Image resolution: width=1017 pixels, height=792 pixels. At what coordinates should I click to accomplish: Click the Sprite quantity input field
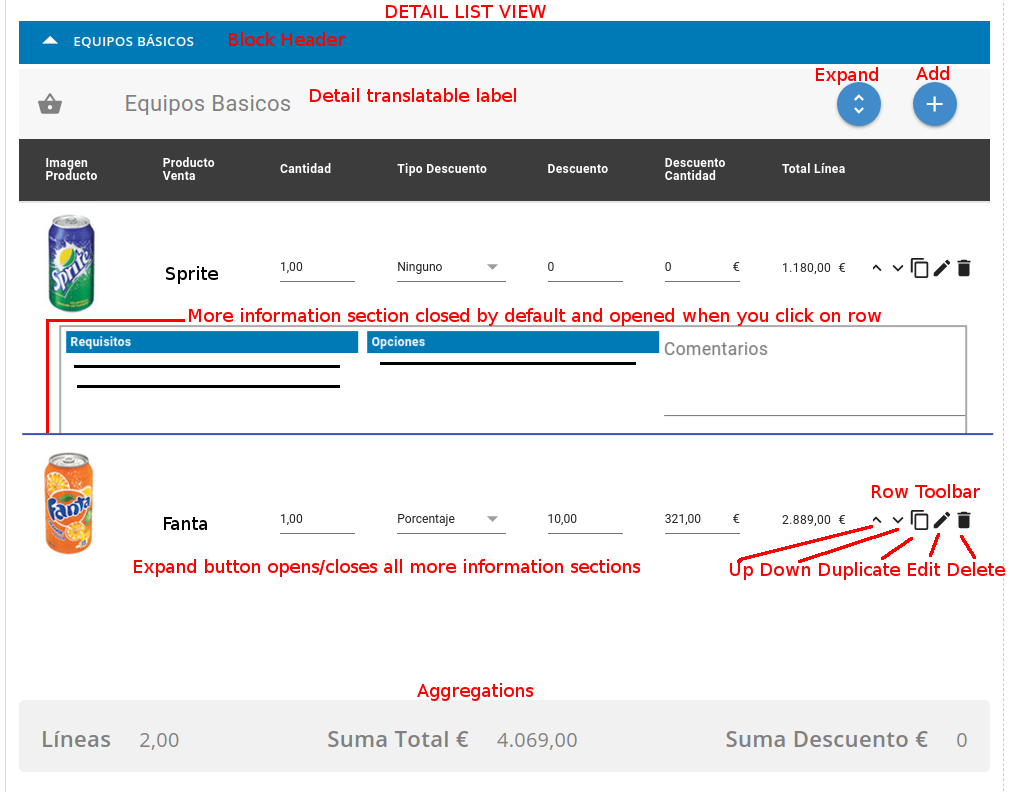(x=317, y=268)
